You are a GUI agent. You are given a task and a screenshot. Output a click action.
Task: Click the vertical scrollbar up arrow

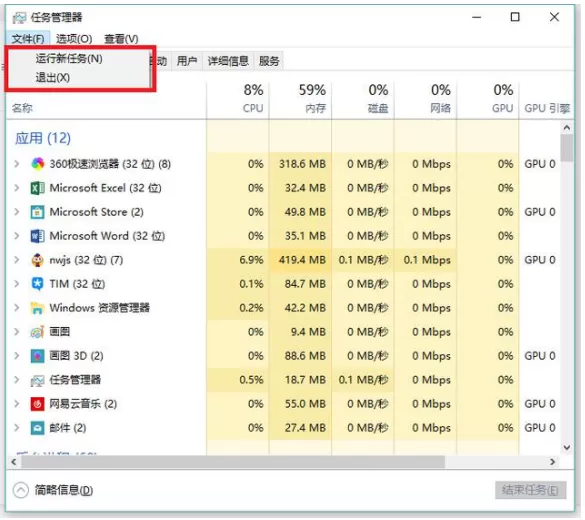tap(567, 128)
